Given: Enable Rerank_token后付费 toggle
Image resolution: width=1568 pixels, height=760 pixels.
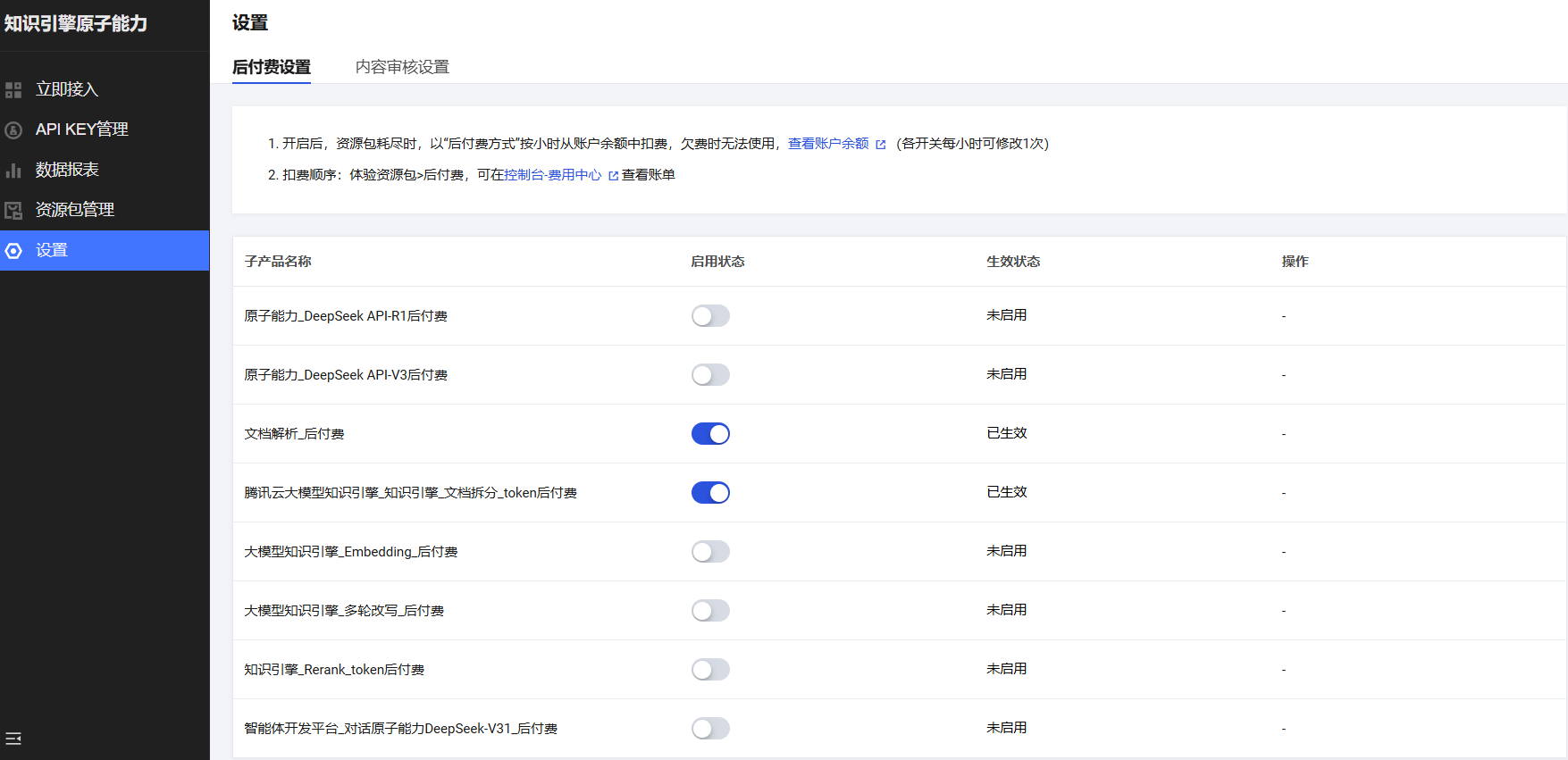Looking at the screenshot, I should (710, 670).
